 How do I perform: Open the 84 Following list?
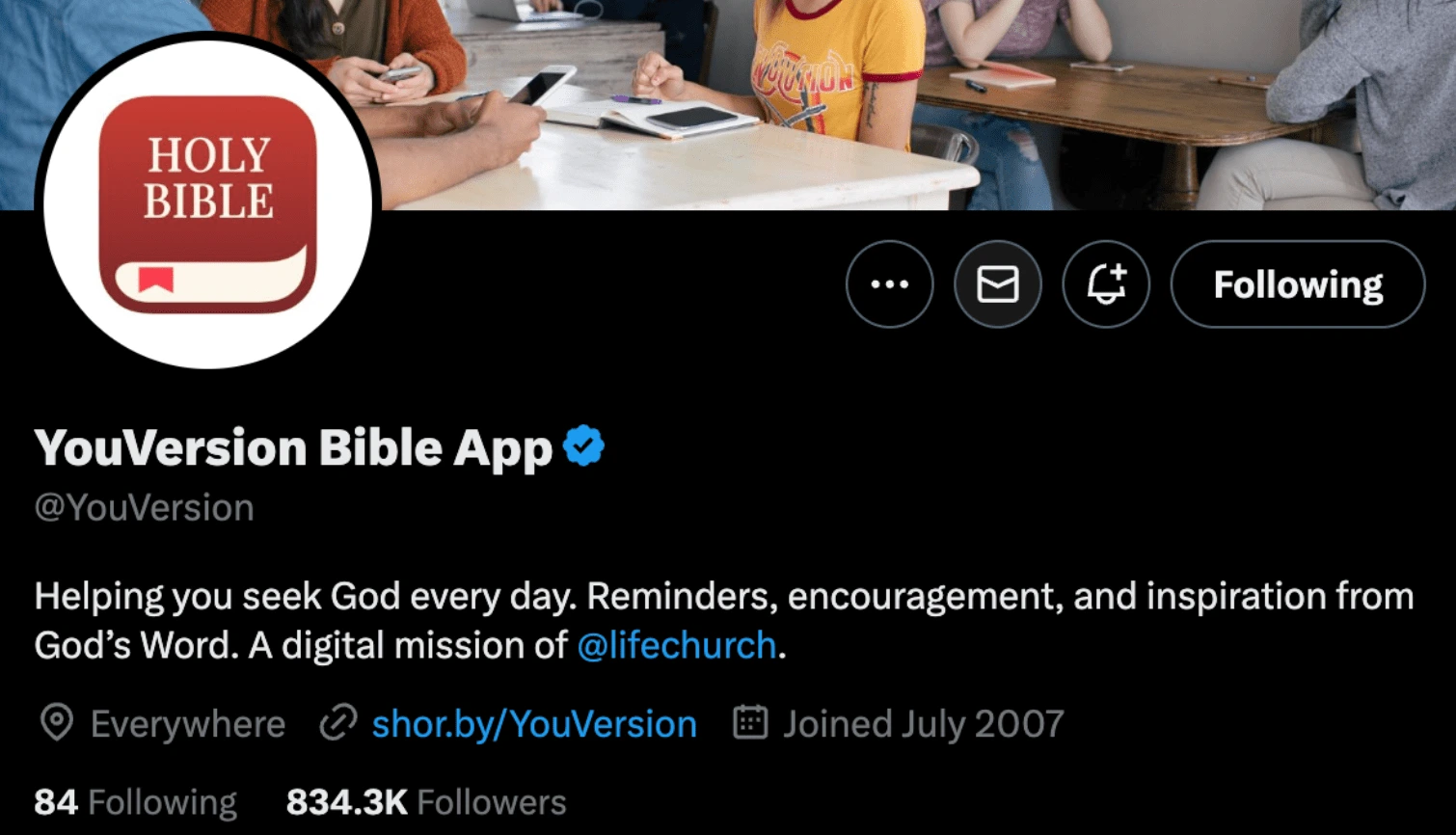pos(136,802)
